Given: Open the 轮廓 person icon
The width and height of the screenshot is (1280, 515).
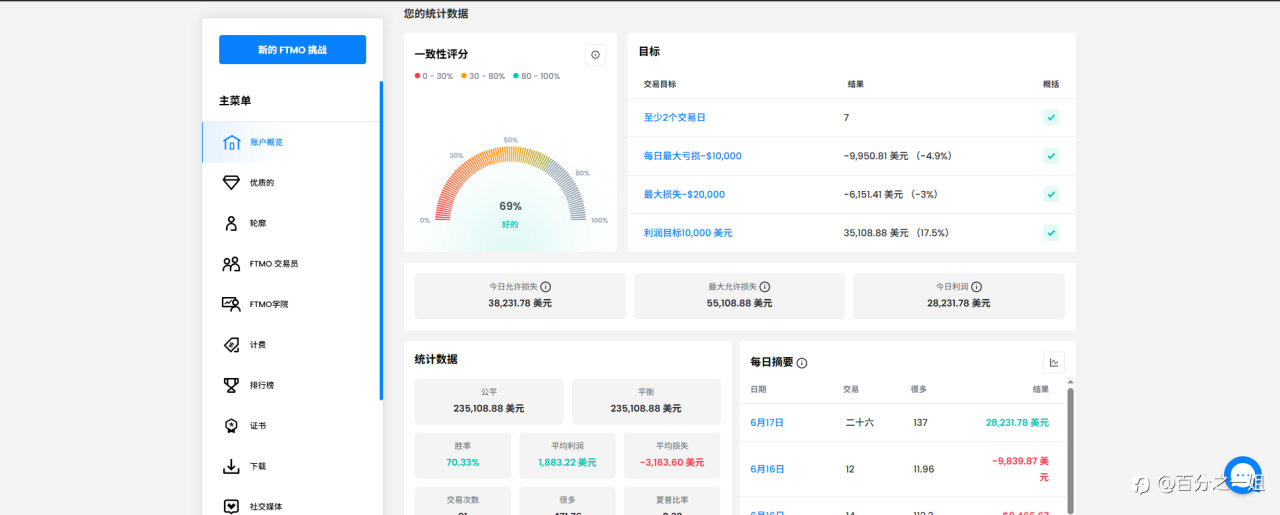Looking at the screenshot, I should tap(231, 223).
